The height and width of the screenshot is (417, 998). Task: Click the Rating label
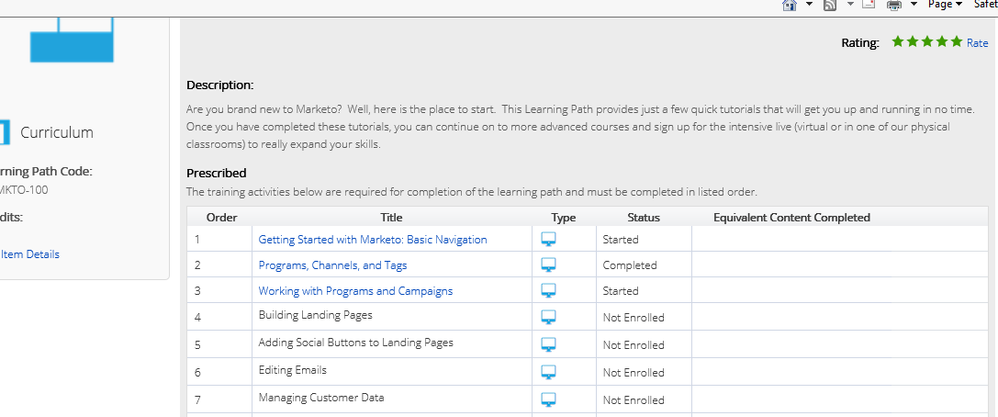(861, 43)
